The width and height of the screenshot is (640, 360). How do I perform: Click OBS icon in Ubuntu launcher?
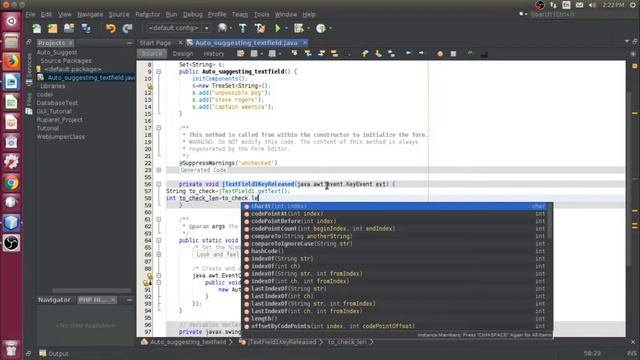(11, 243)
